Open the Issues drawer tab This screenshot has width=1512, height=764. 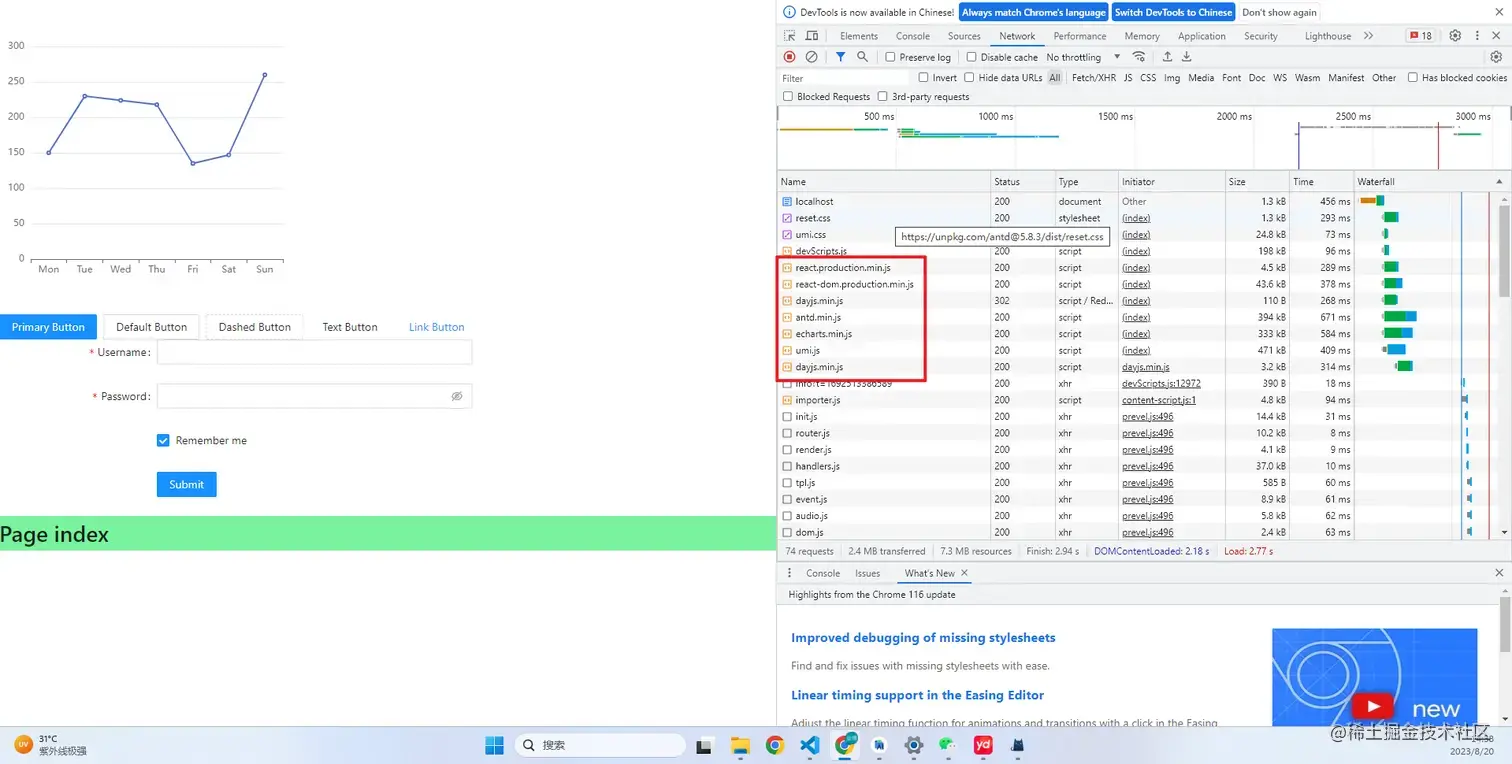pos(867,573)
